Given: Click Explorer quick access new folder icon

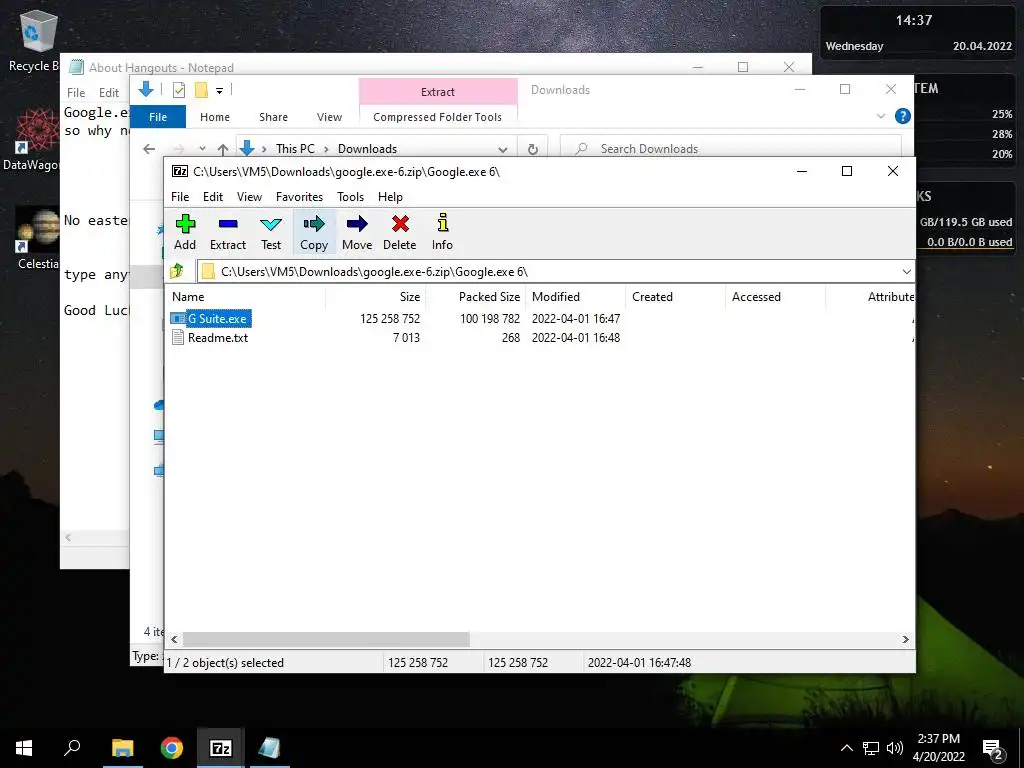Looking at the screenshot, I should click(x=201, y=90).
